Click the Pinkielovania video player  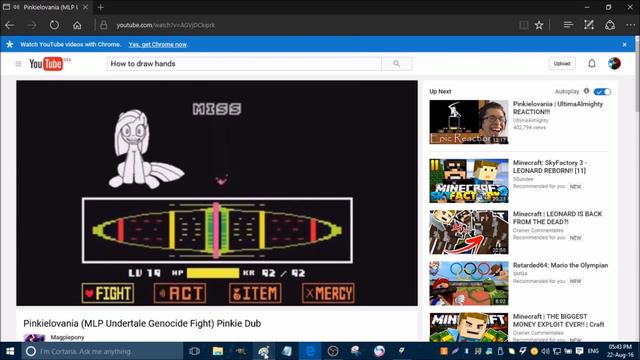point(217,193)
